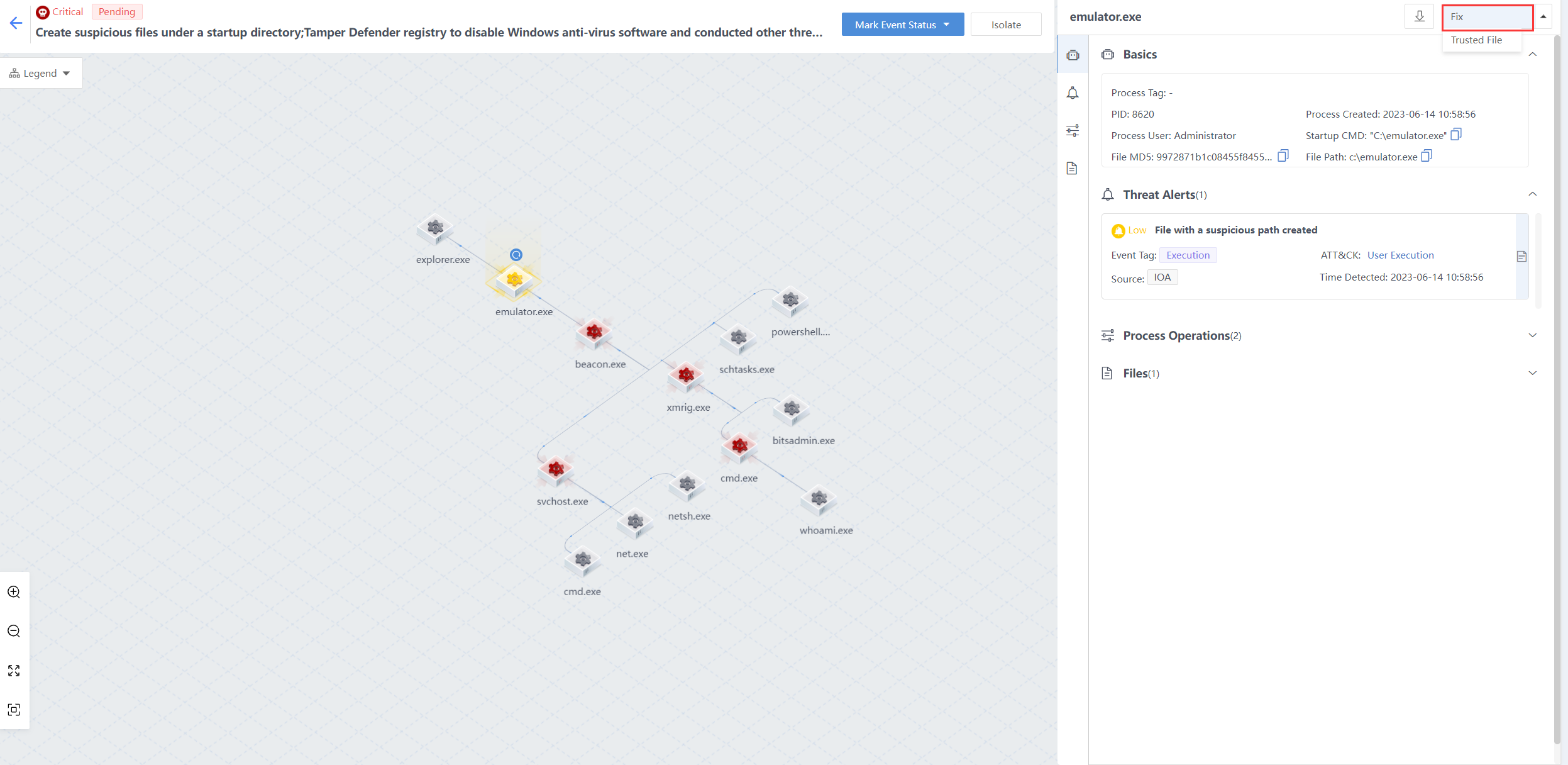Copy the Startup CMD value
This screenshot has width=1568, height=765.
click(x=1456, y=135)
